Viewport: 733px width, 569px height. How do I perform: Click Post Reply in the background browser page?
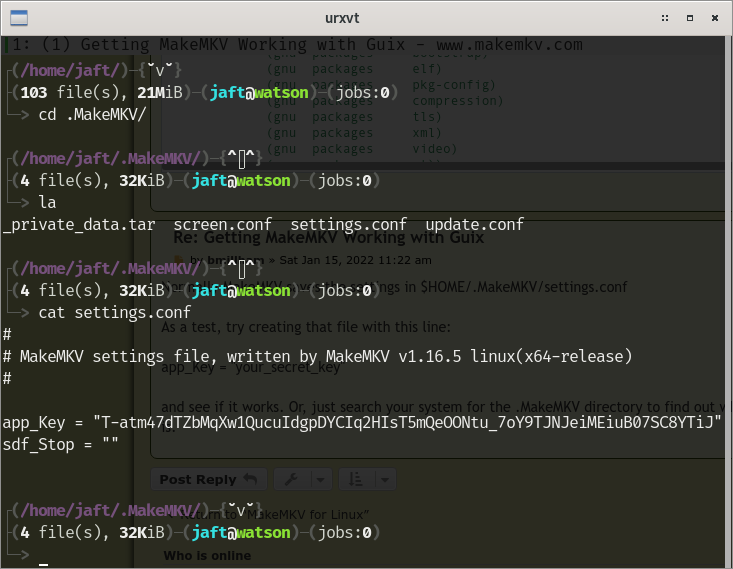pos(208,479)
